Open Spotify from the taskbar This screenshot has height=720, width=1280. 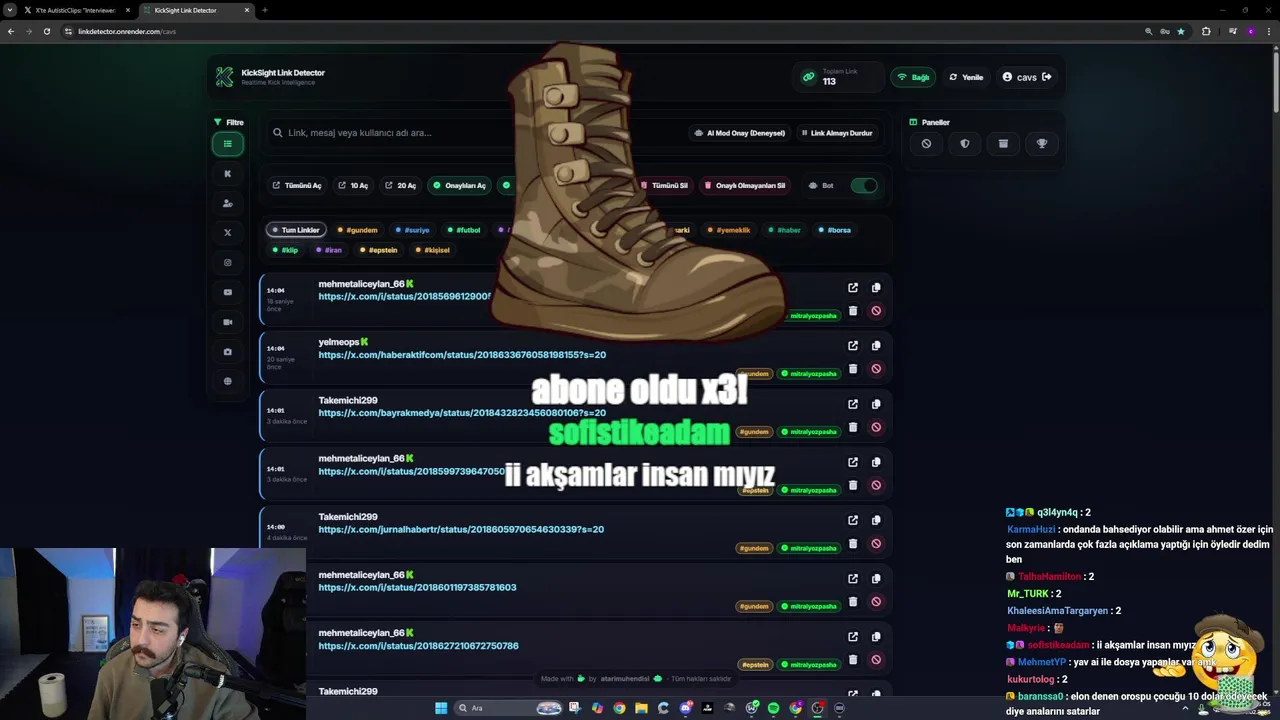pyautogui.click(x=773, y=708)
